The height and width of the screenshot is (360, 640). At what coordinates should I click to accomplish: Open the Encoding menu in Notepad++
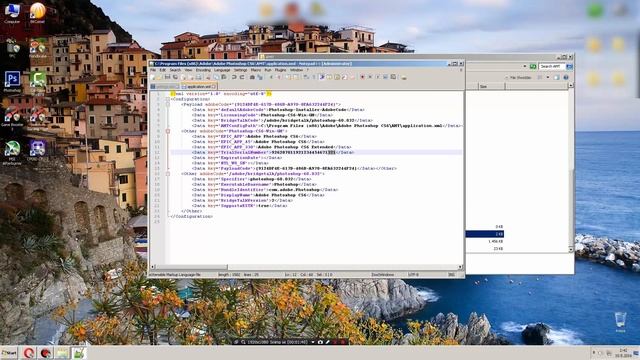(203, 70)
